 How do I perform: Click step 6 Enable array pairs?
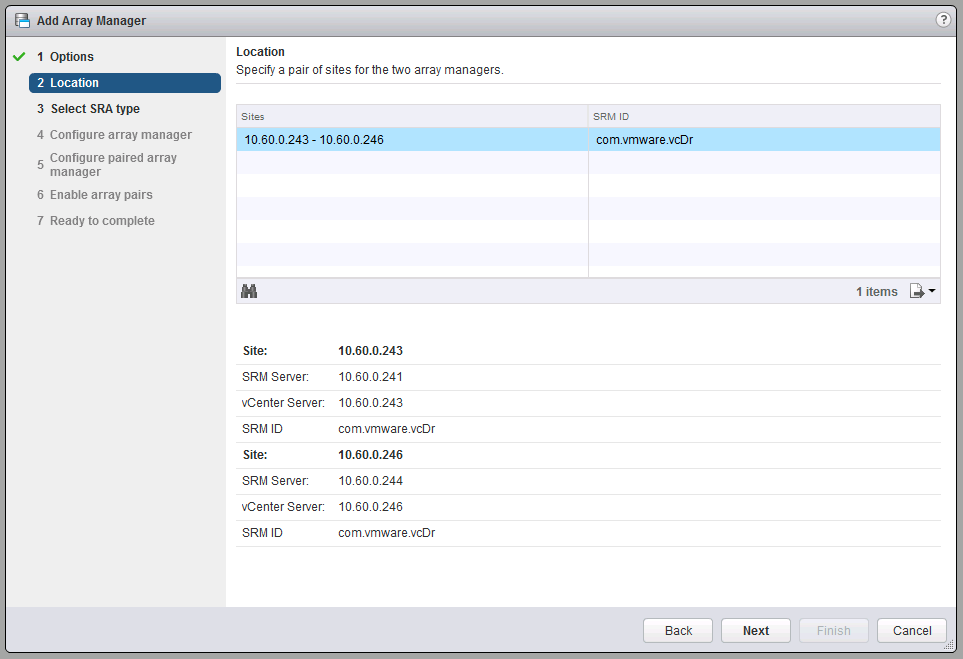pyautogui.click(x=101, y=195)
